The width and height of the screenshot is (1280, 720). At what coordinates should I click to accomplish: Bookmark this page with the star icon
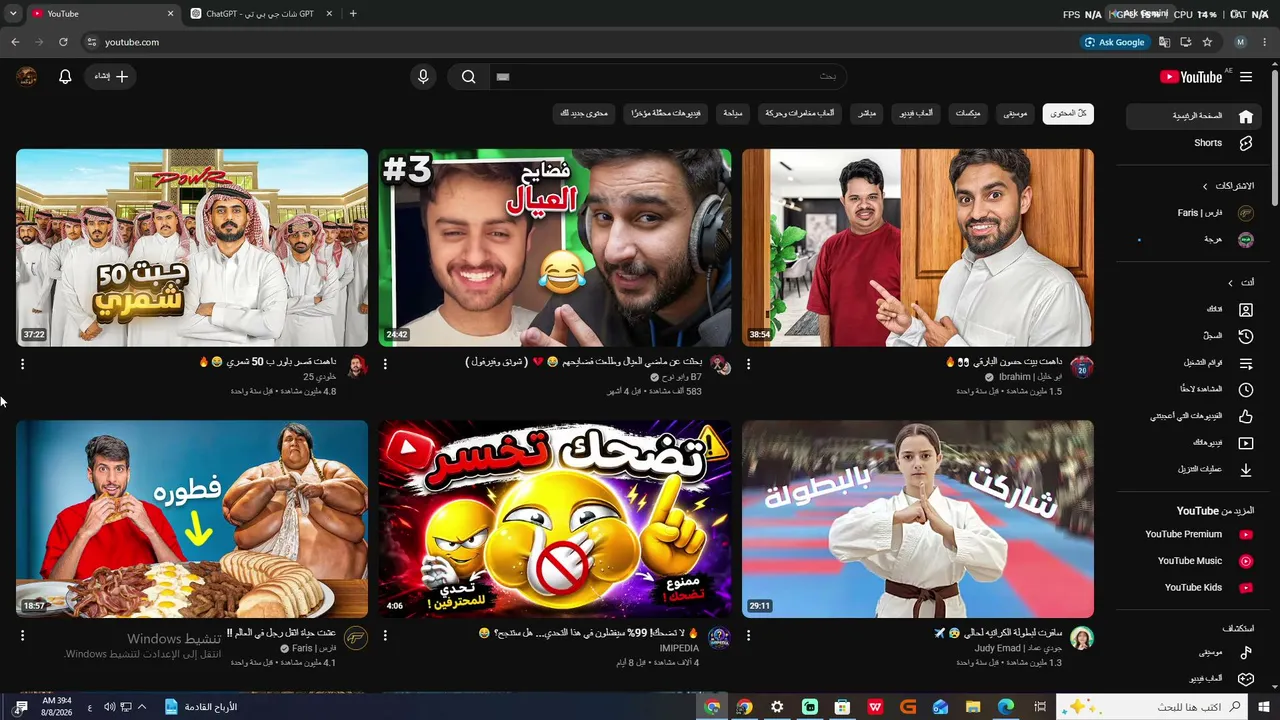1207,42
